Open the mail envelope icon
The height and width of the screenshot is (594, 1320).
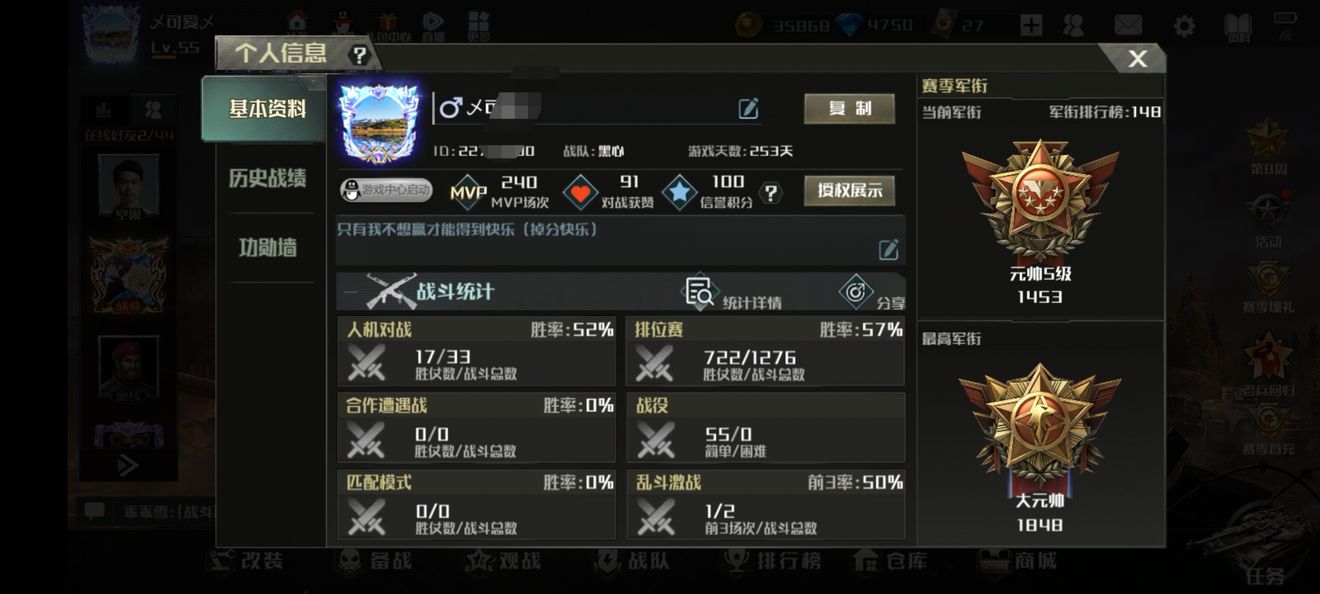(1128, 26)
